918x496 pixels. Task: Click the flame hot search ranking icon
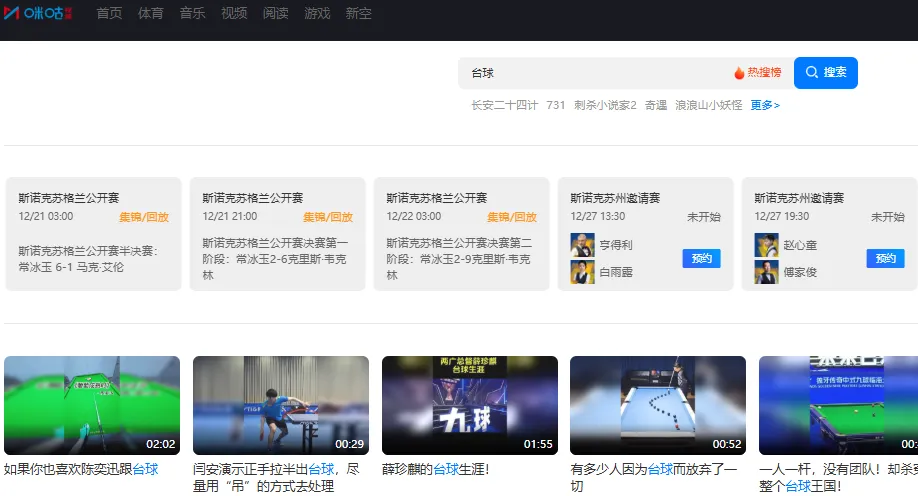739,73
